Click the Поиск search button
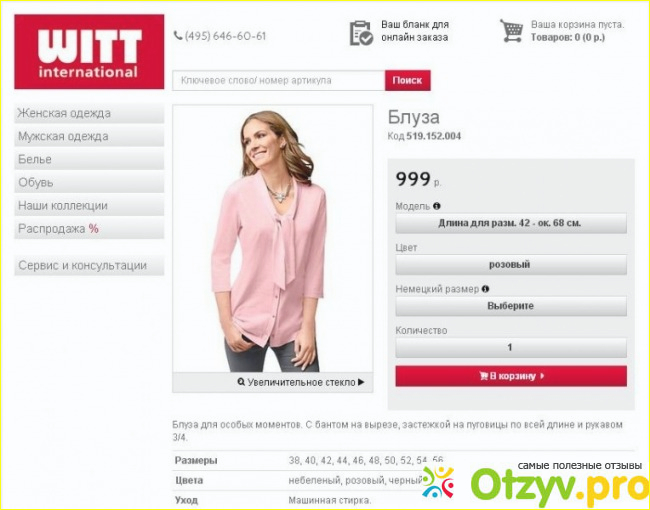Image resolution: width=650 pixels, height=510 pixels. [407, 80]
